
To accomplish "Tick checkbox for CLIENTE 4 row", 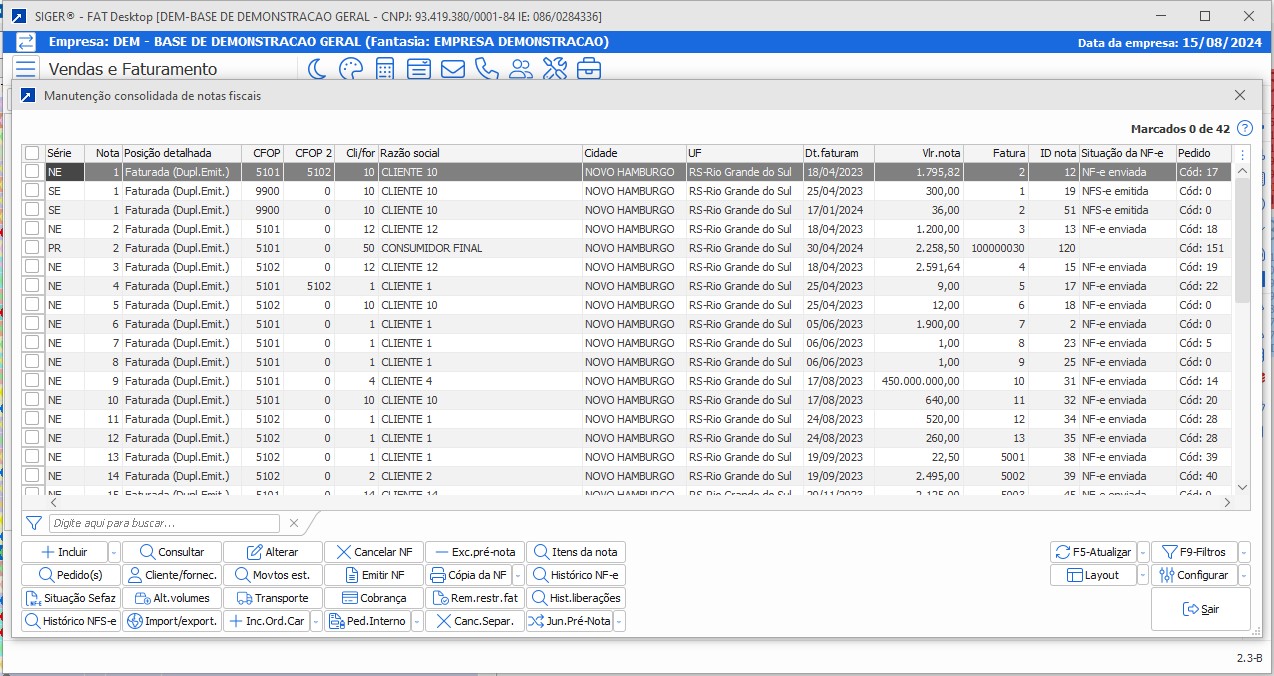I will 33,381.
